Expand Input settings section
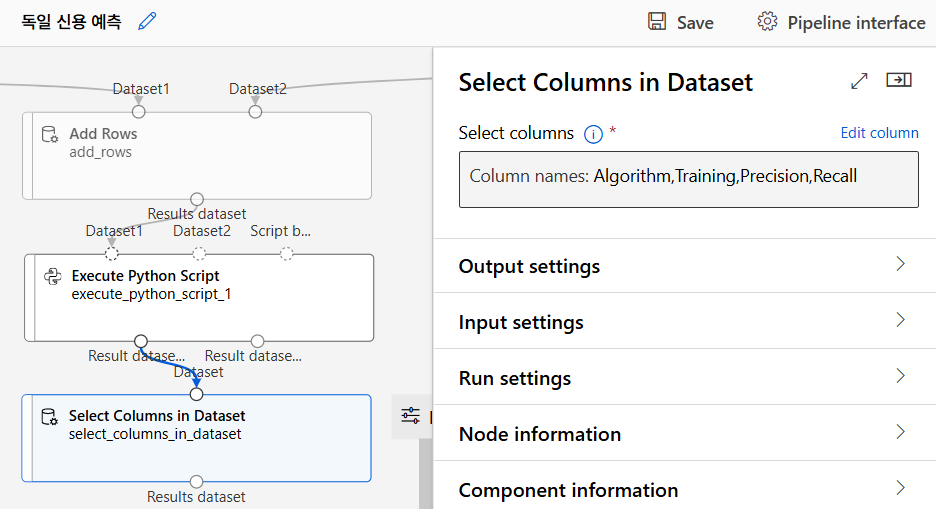 click(x=900, y=321)
